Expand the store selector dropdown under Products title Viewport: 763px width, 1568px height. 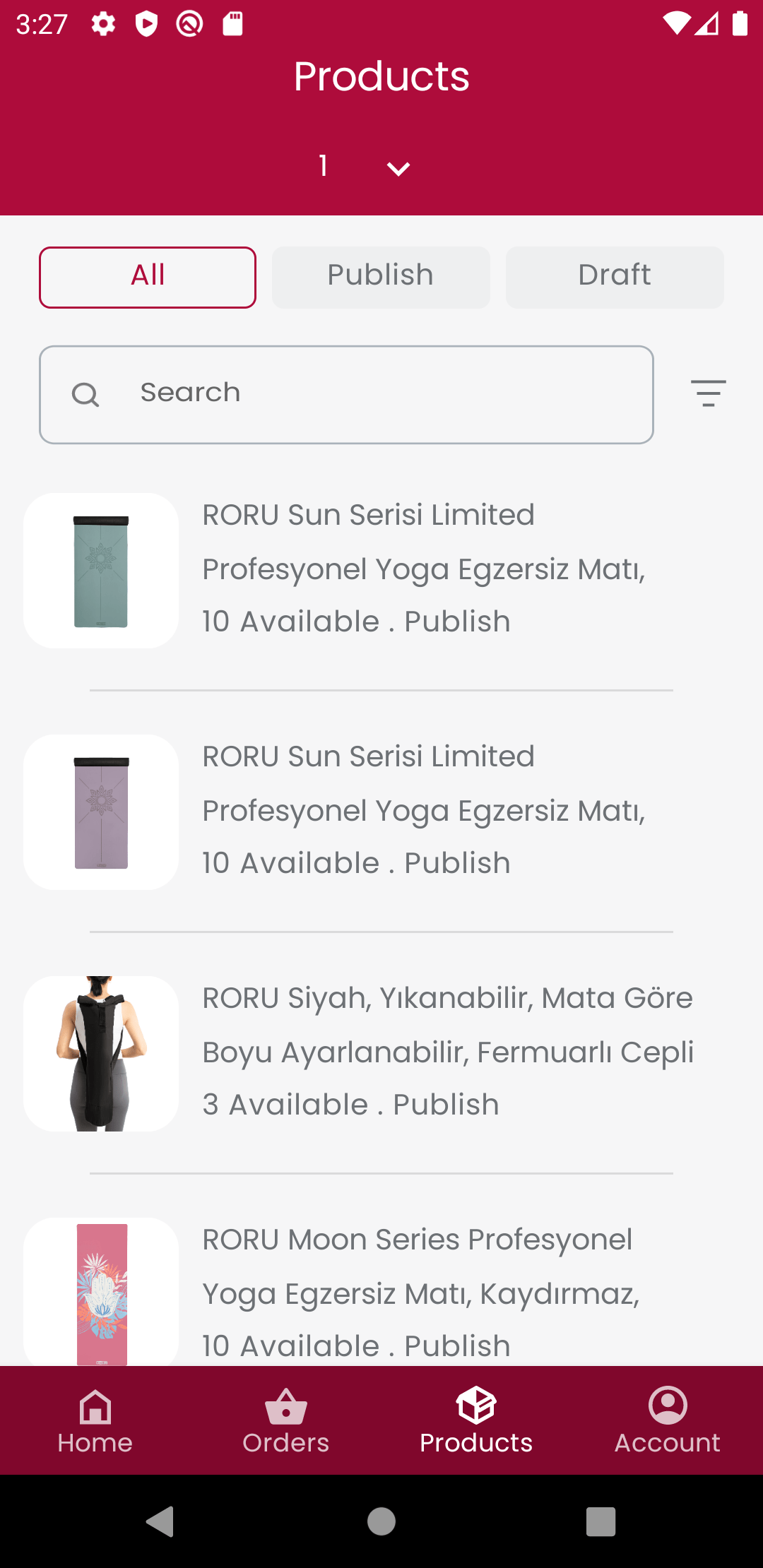click(397, 167)
